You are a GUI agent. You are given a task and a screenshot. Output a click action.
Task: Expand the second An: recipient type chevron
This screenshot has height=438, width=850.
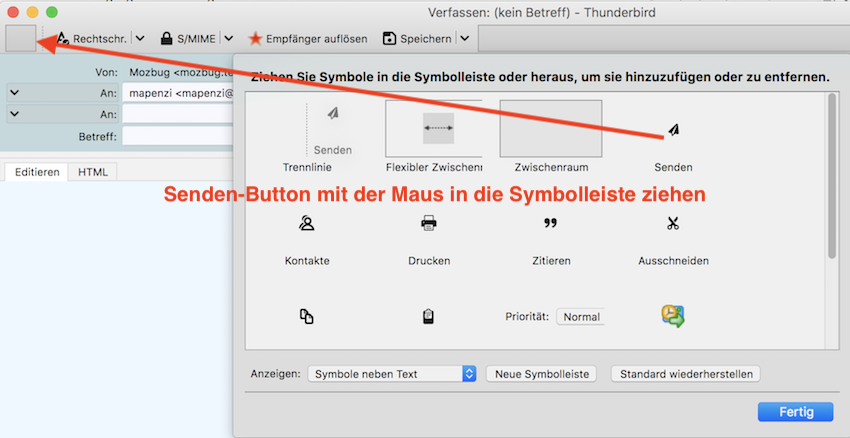[15, 114]
